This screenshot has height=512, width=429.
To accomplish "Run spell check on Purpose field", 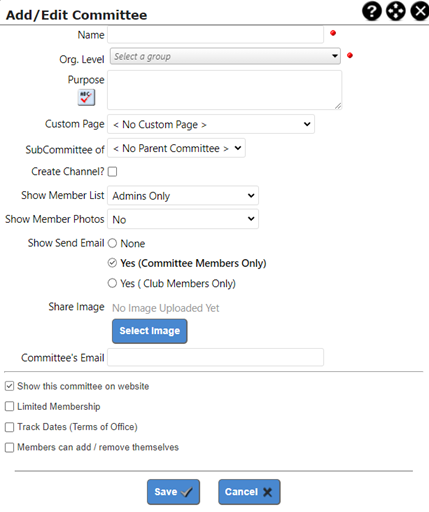I will pyautogui.click(x=86, y=97).
